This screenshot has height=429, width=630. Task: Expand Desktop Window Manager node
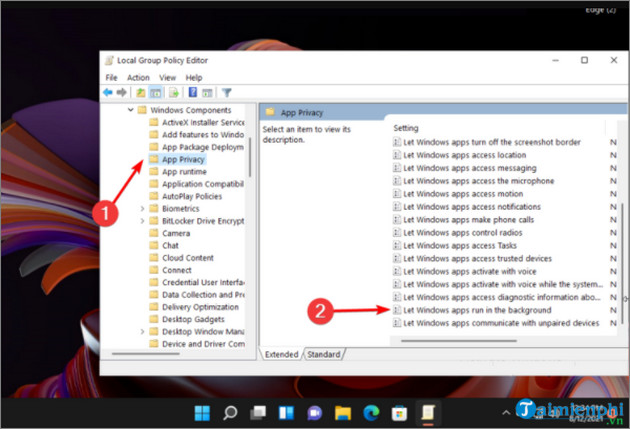142,332
